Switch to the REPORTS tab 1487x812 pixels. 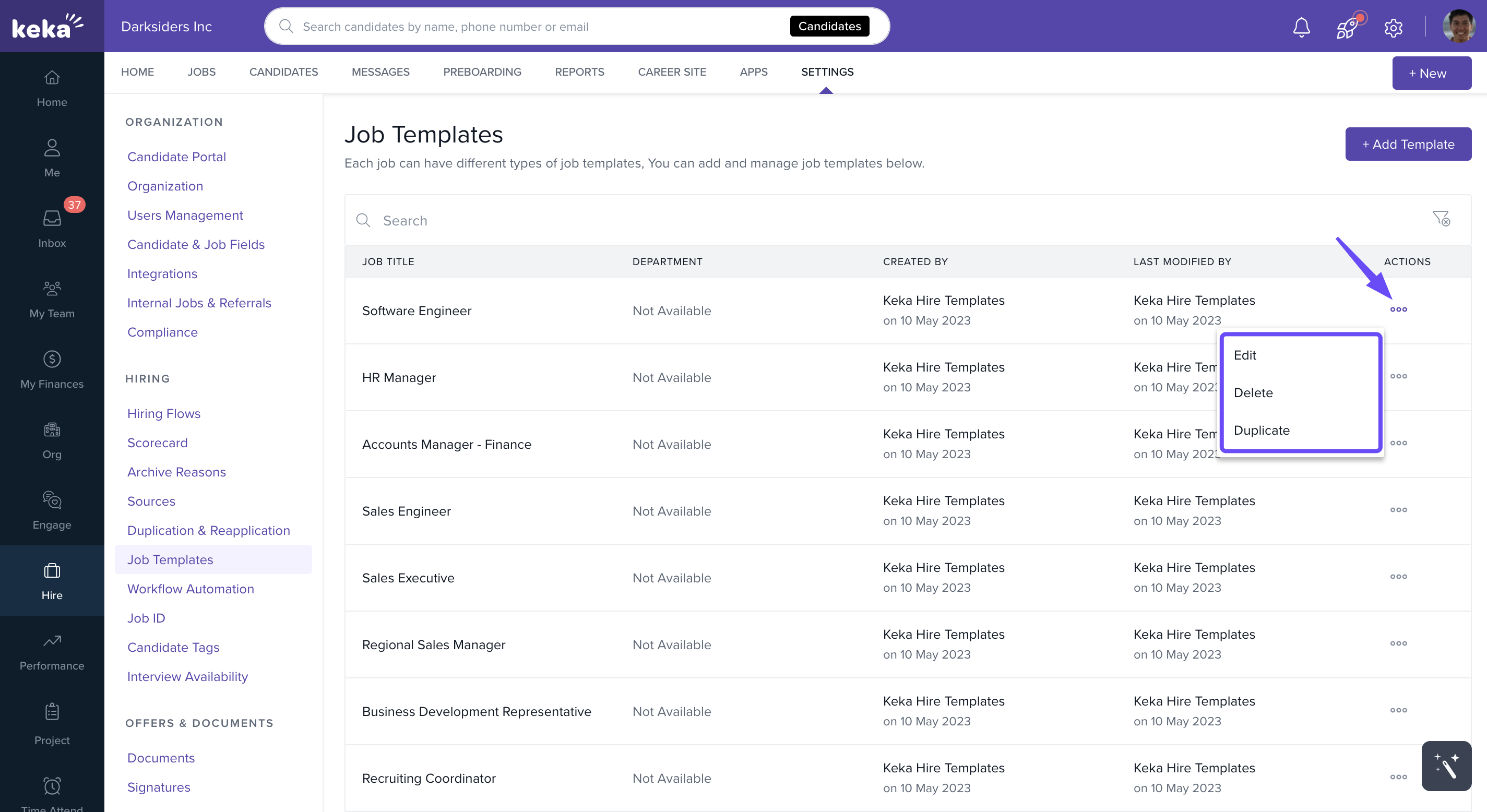click(x=579, y=71)
